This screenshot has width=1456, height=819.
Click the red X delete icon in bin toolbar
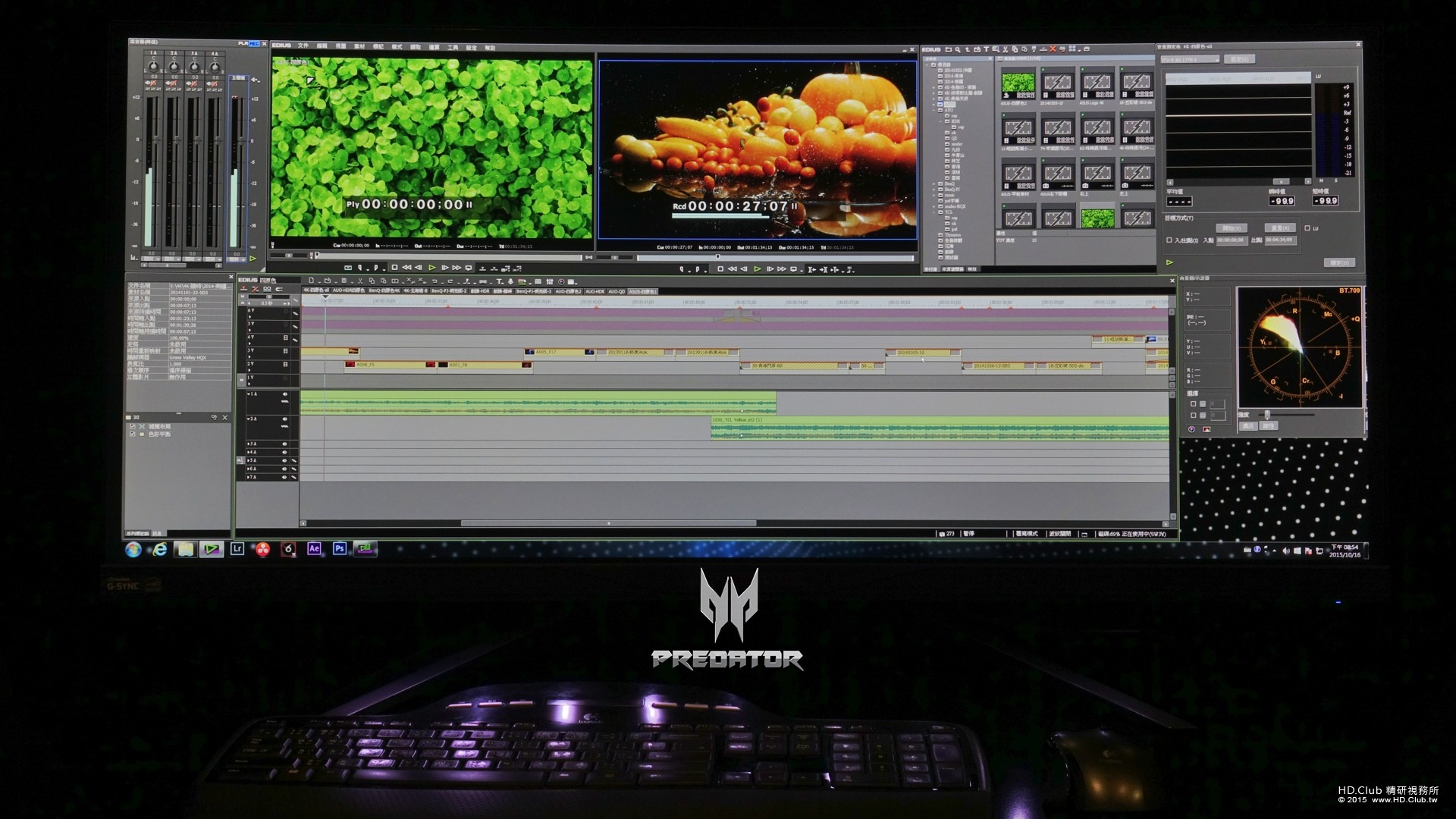pyautogui.click(x=1053, y=49)
